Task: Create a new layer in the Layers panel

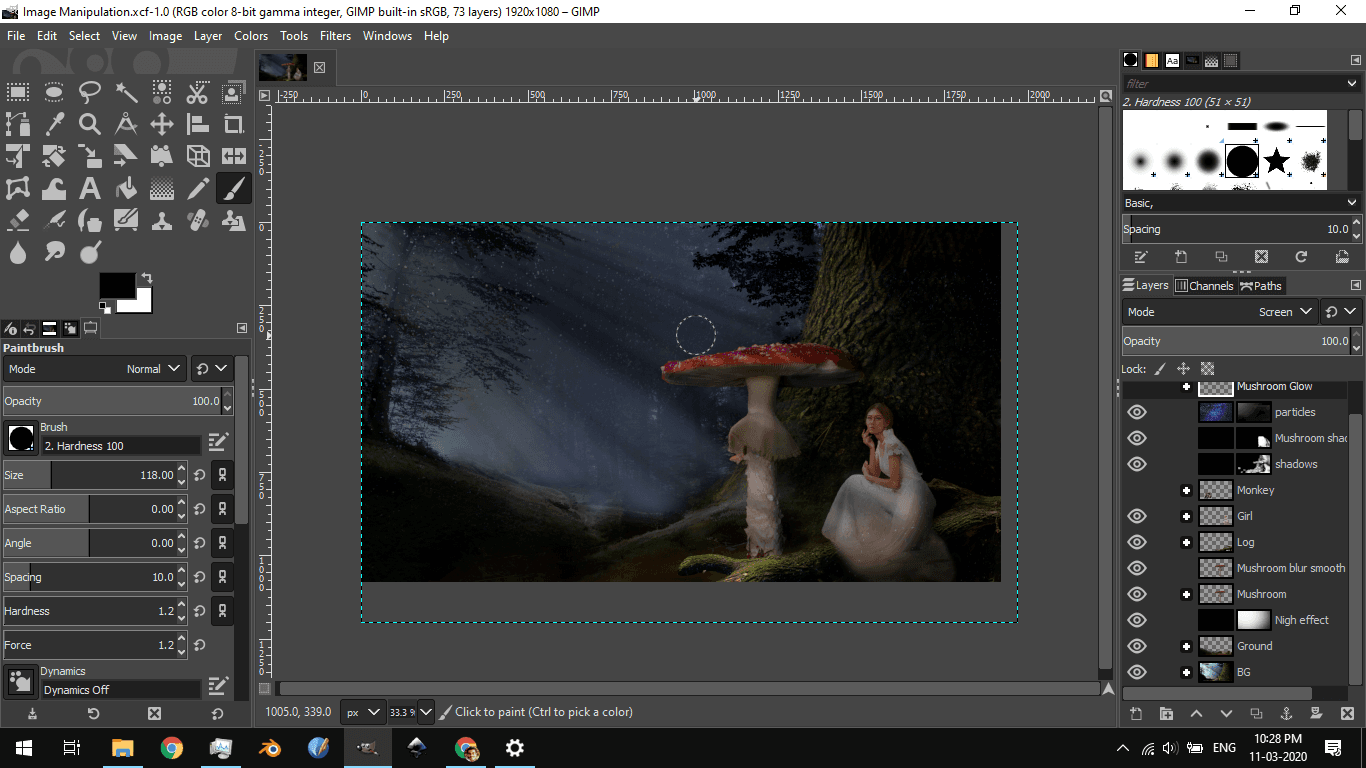Action: [x=1135, y=715]
